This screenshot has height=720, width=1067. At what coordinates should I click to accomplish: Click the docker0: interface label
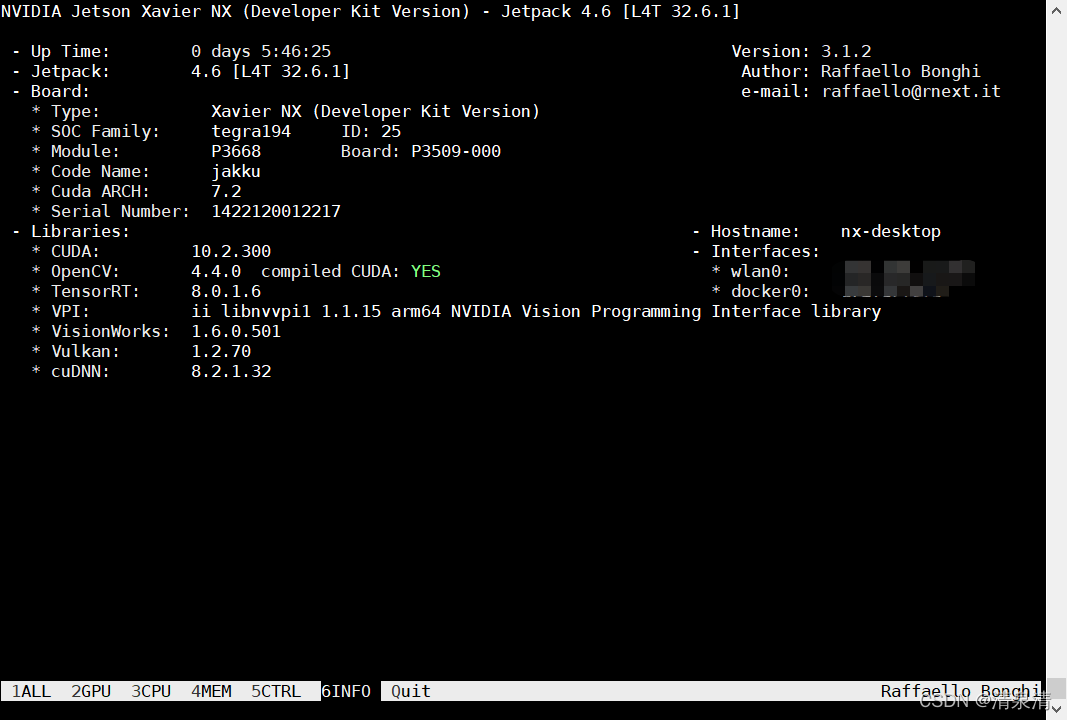(x=770, y=291)
